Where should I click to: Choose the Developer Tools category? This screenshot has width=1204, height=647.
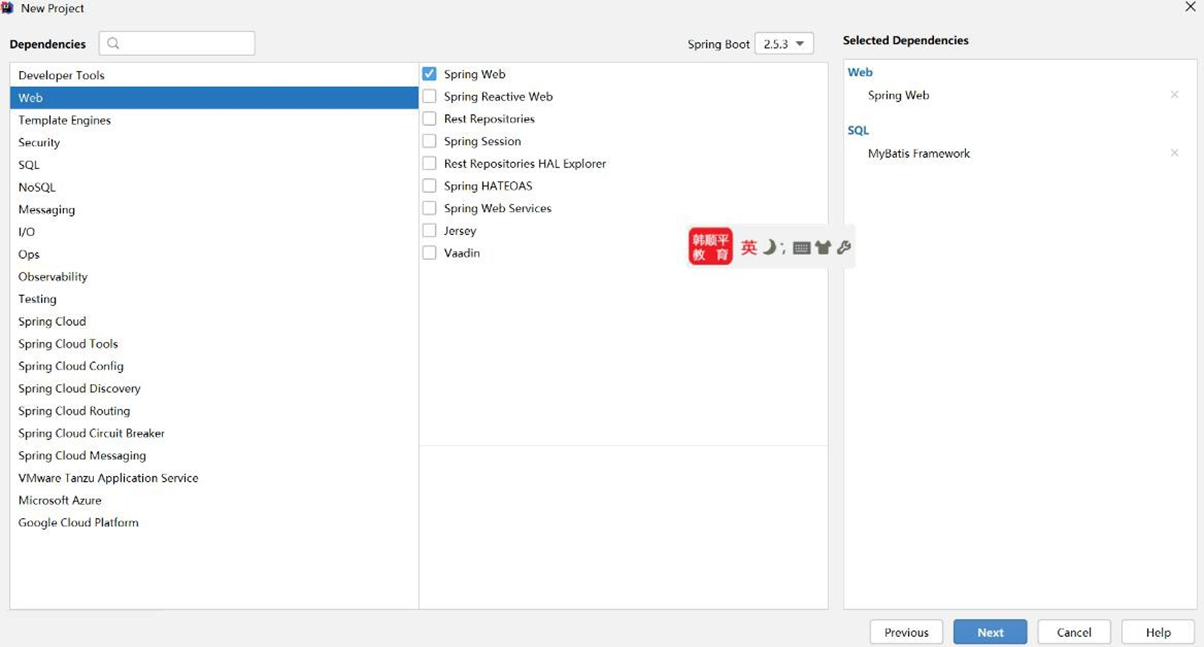(61, 75)
